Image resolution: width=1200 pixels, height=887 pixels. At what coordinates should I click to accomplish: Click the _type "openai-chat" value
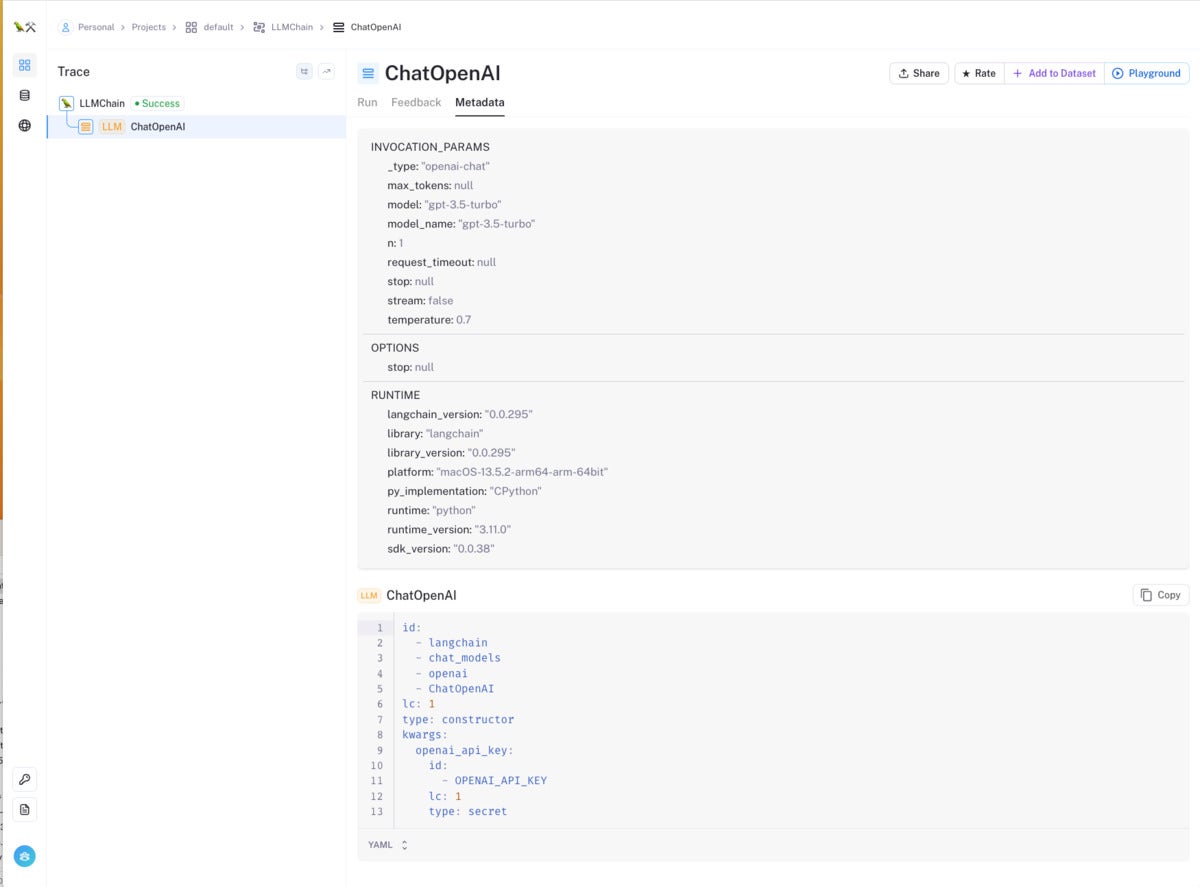(455, 166)
